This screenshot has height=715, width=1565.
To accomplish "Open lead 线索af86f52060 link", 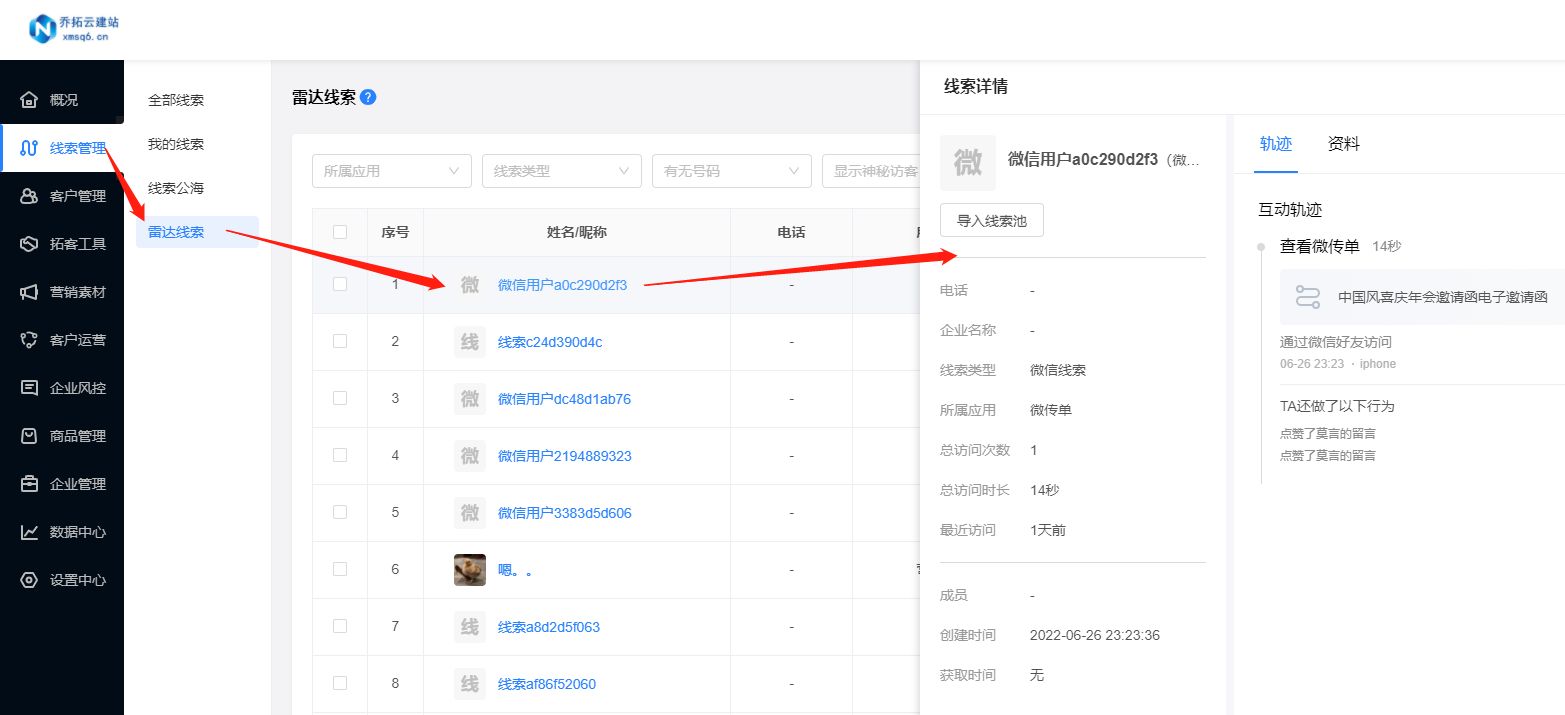I will (x=547, y=684).
